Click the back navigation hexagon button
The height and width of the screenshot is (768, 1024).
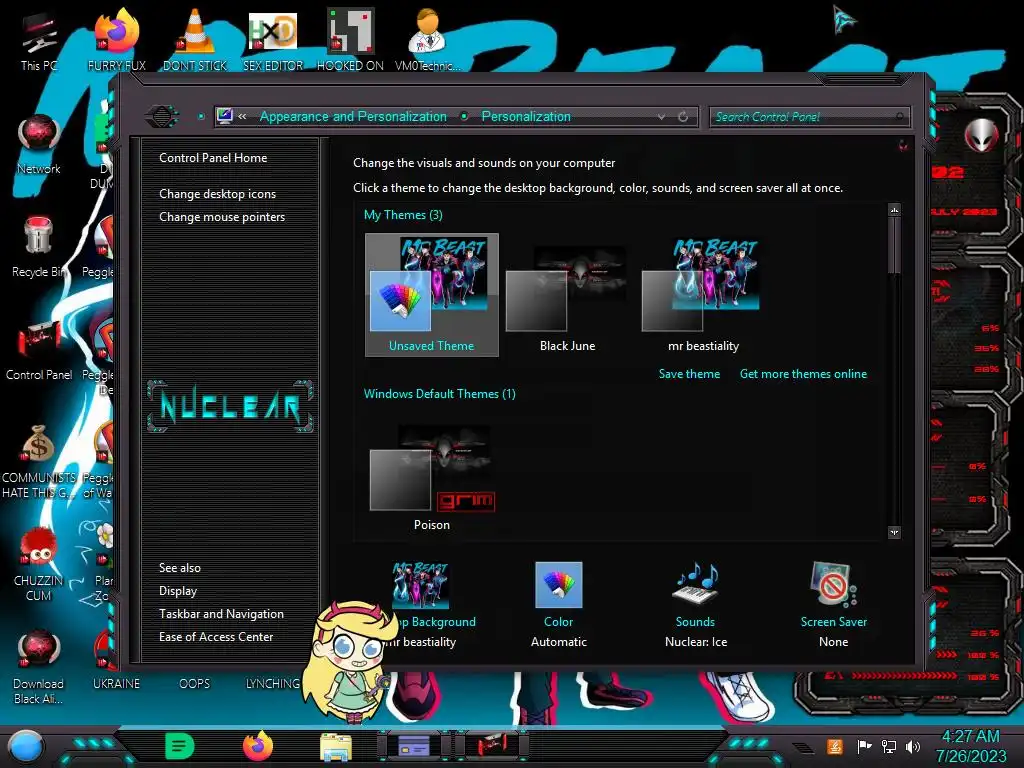click(x=161, y=117)
